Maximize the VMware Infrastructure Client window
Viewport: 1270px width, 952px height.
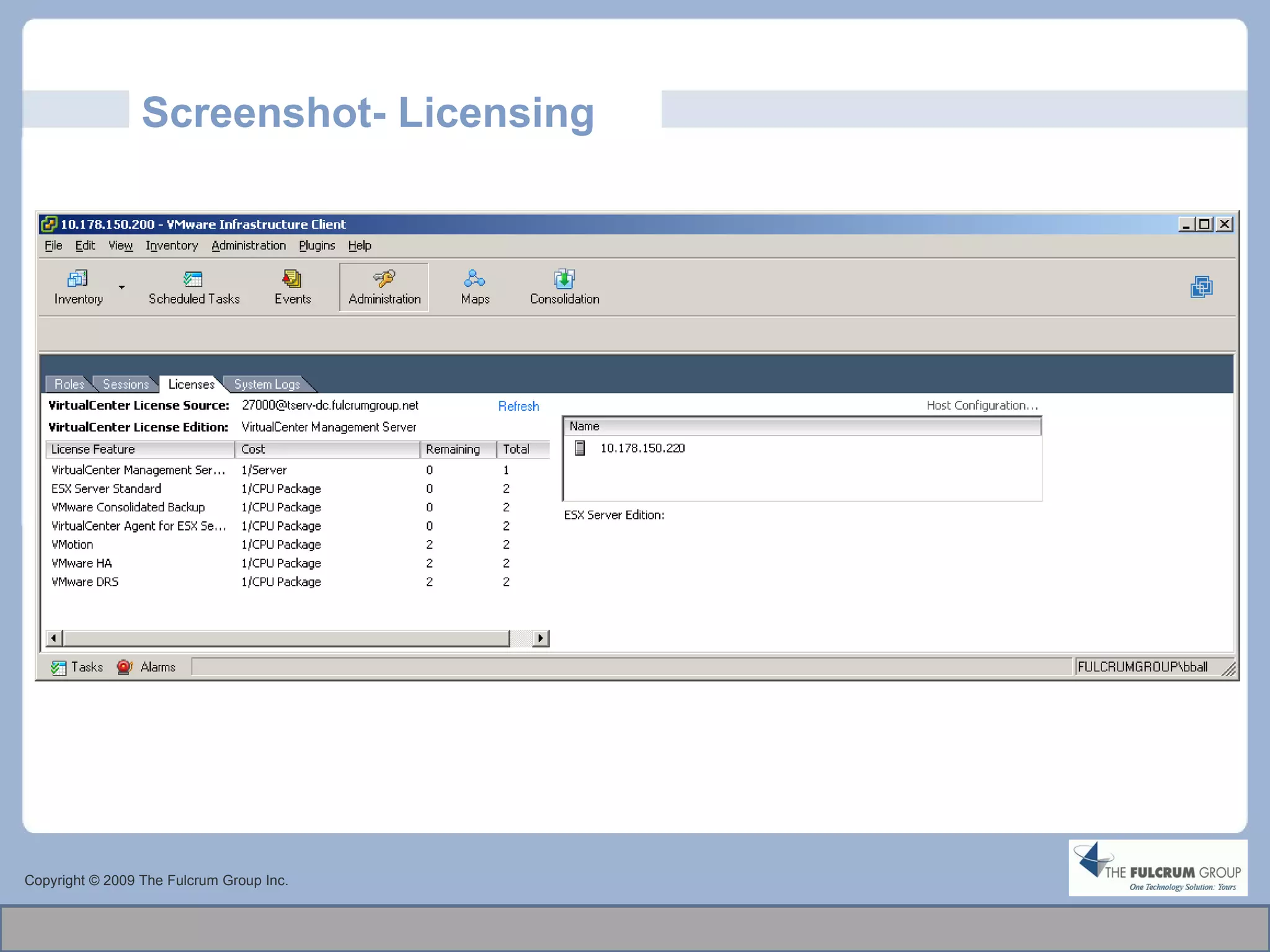(x=1204, y=224)
